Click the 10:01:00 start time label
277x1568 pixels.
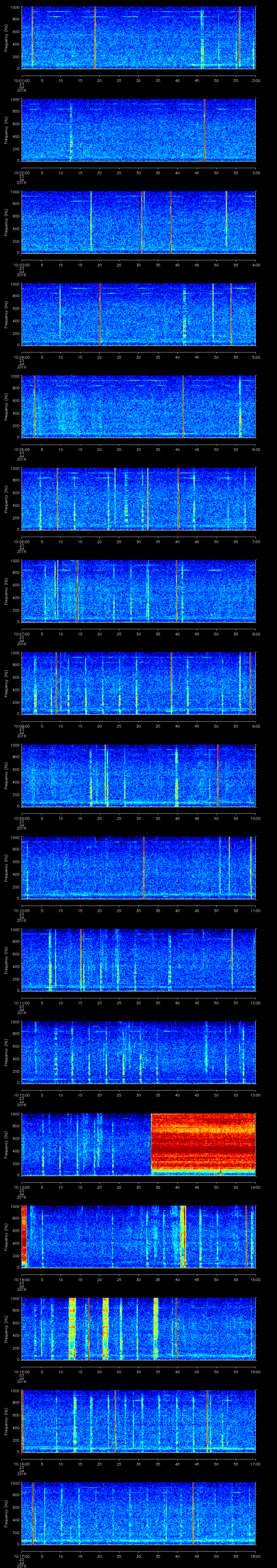(22, 80)
